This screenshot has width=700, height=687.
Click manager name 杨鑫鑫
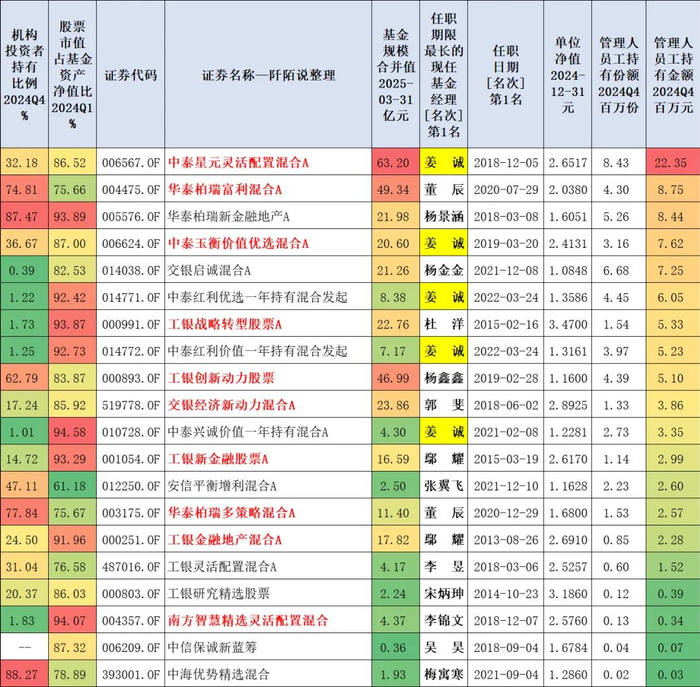click(444, 378)
